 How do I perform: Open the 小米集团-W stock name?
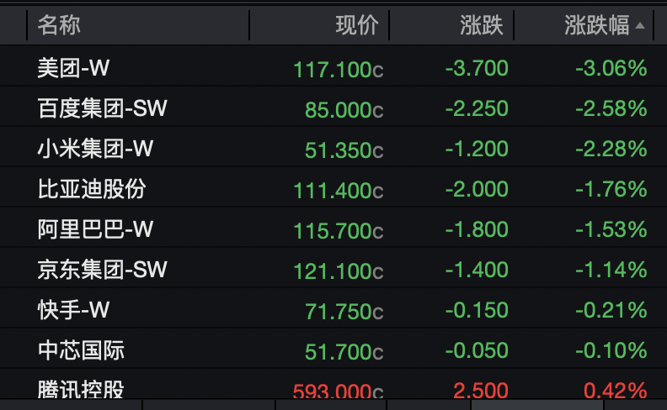(95, 149)
